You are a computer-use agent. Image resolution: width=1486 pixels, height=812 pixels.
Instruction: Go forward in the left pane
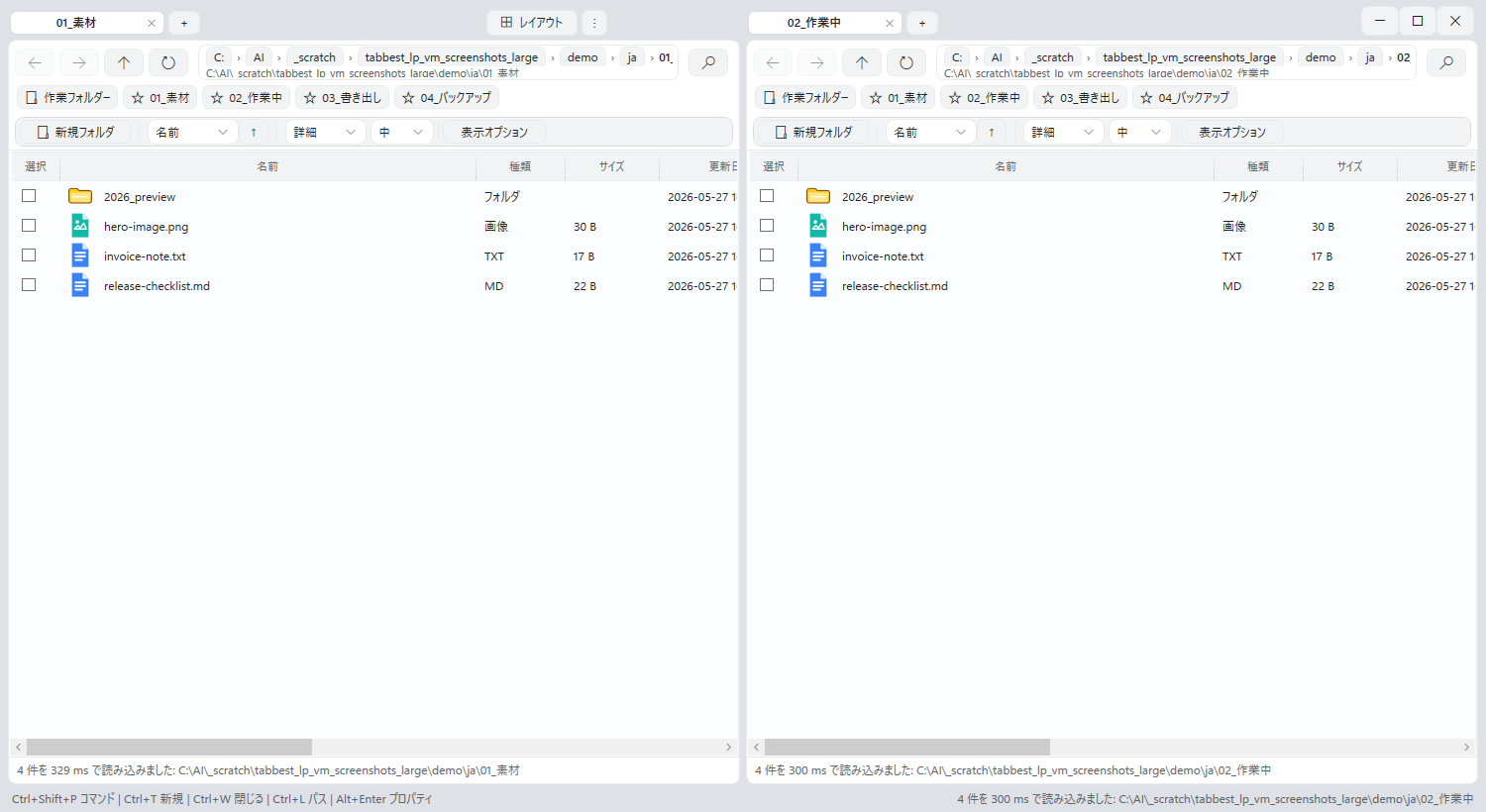coord(79,62)
